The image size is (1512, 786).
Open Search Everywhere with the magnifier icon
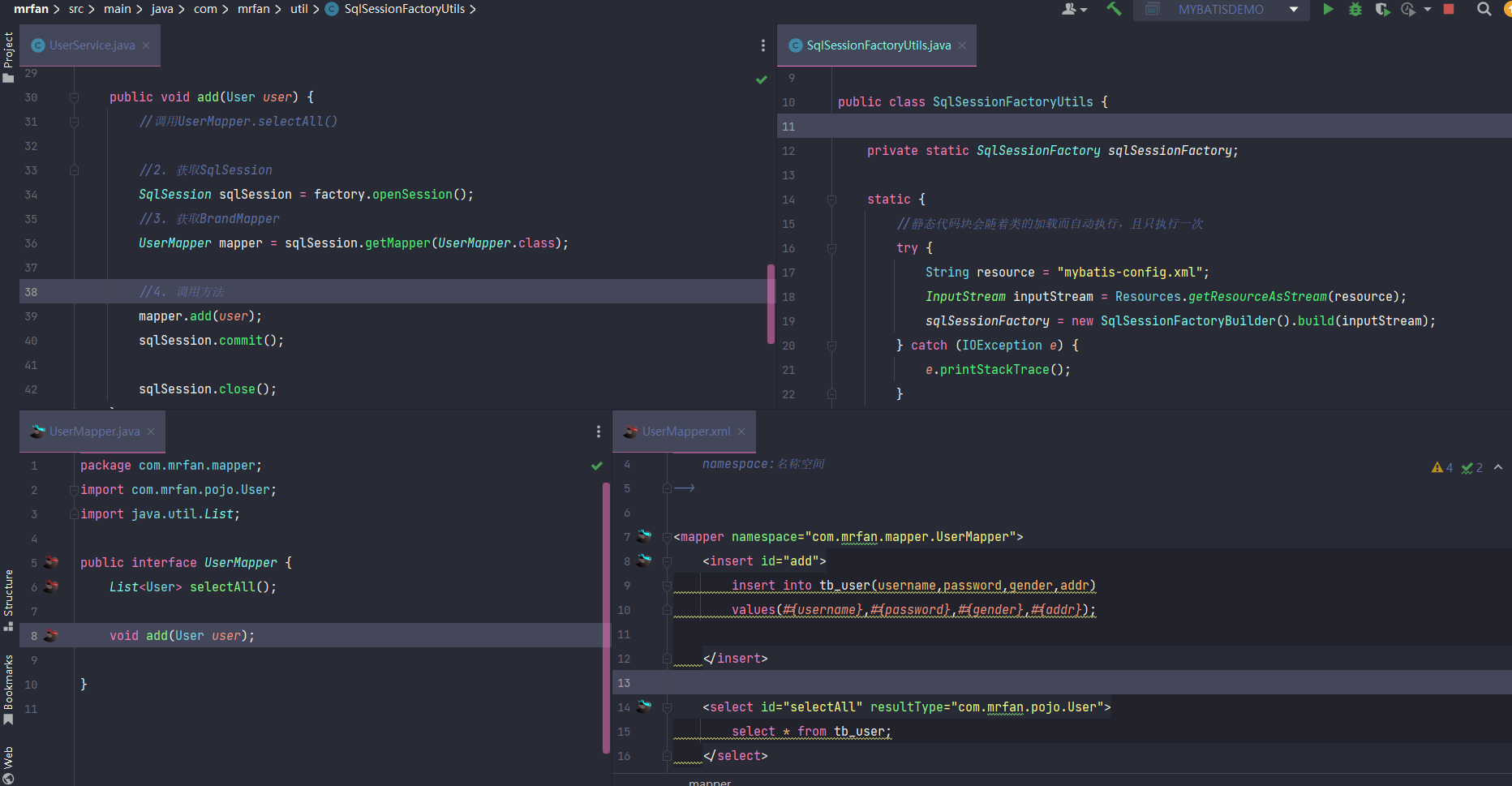pyautogui.click(x=1484, y=10)
